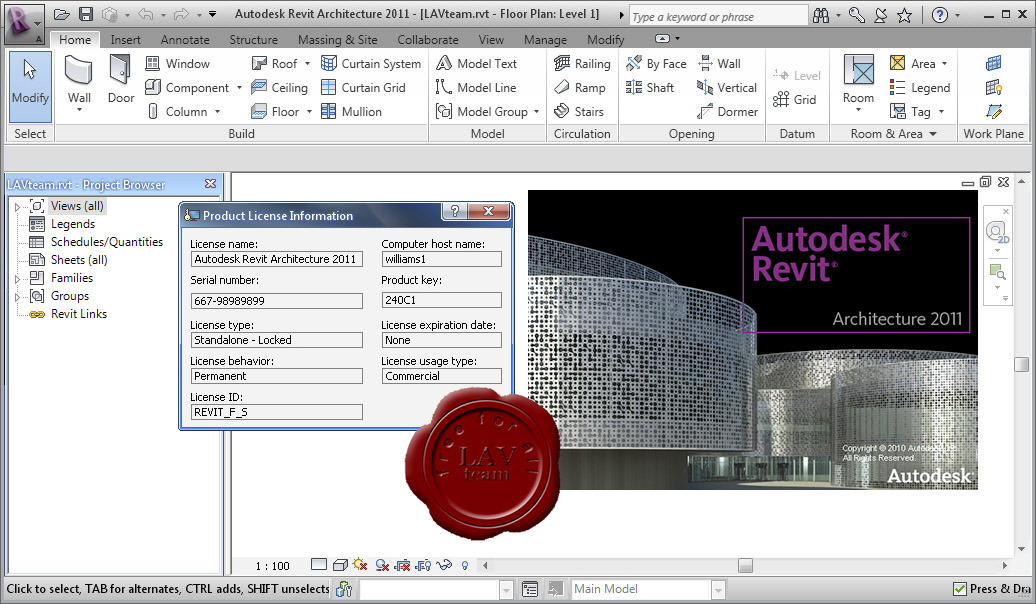This screenshot has height=604, width=1036.
Task: Click the Serial number field
Action: point(276,301)
